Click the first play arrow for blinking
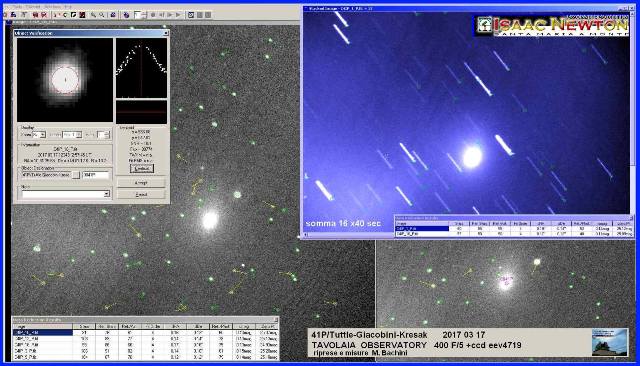This screenshot has width=640, height=366. click(x=170, y=15)
